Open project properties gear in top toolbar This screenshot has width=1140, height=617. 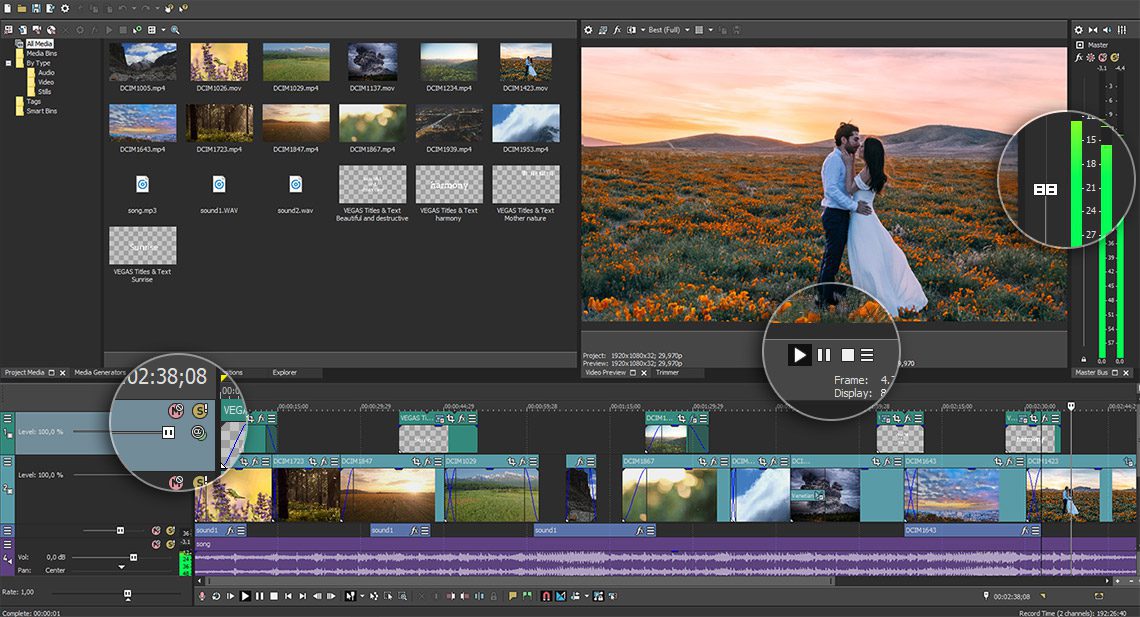tap(64, 8)
